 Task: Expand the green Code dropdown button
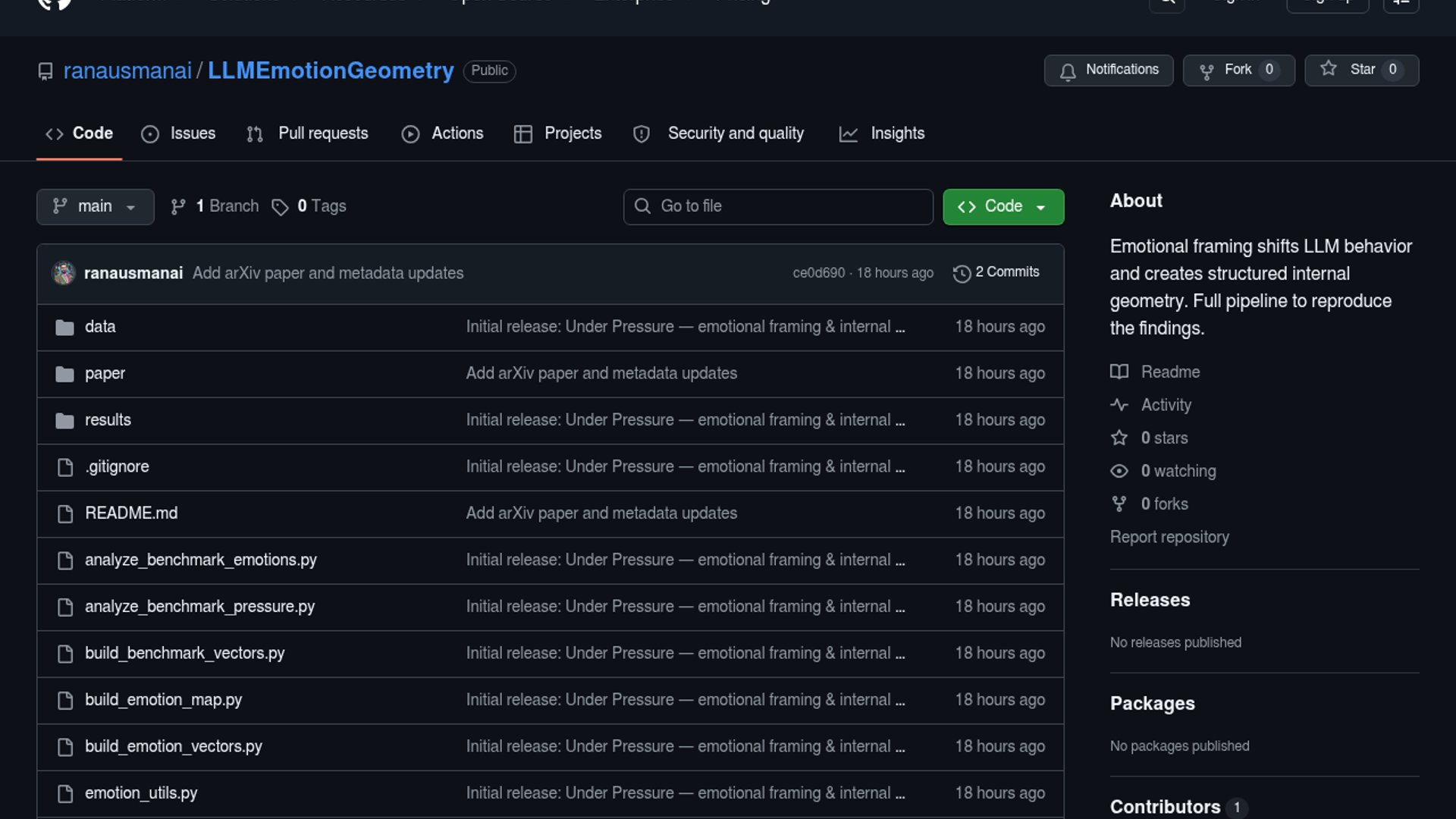[1003, 206]
